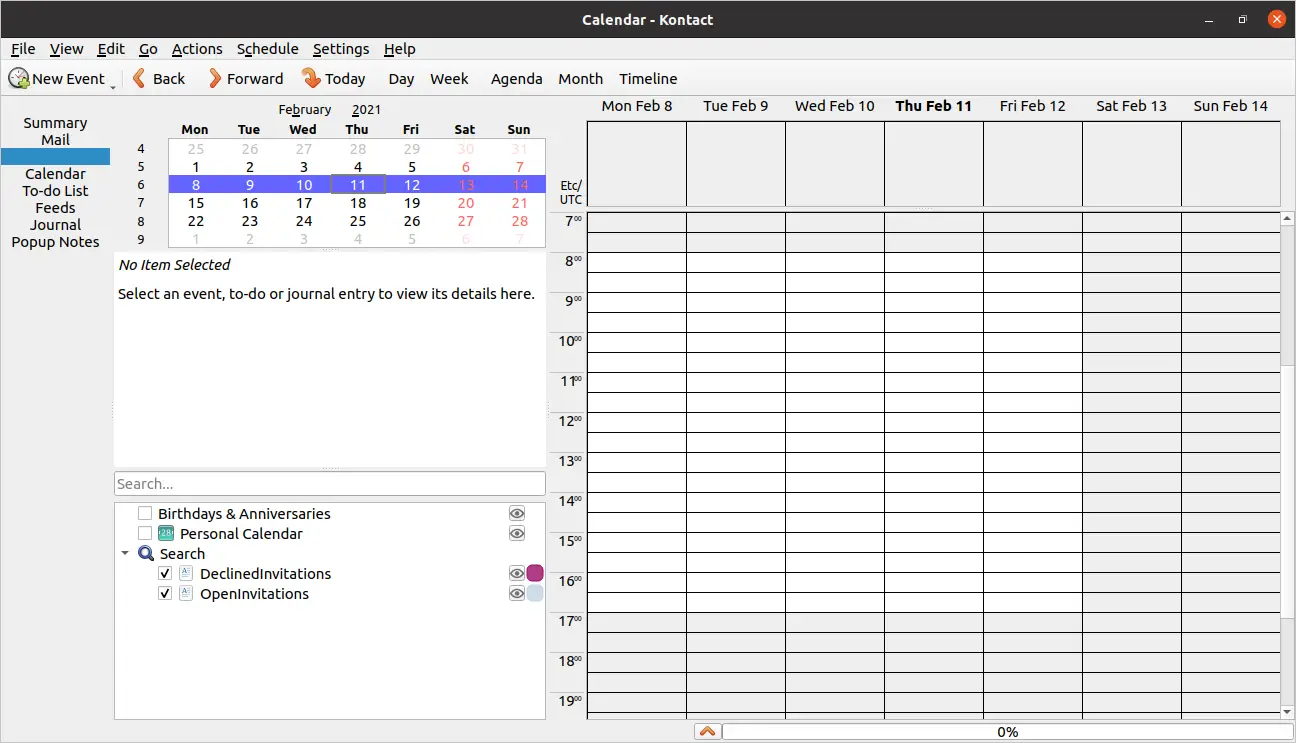
Task: Collapse the Search tree node
Action: 125,553
